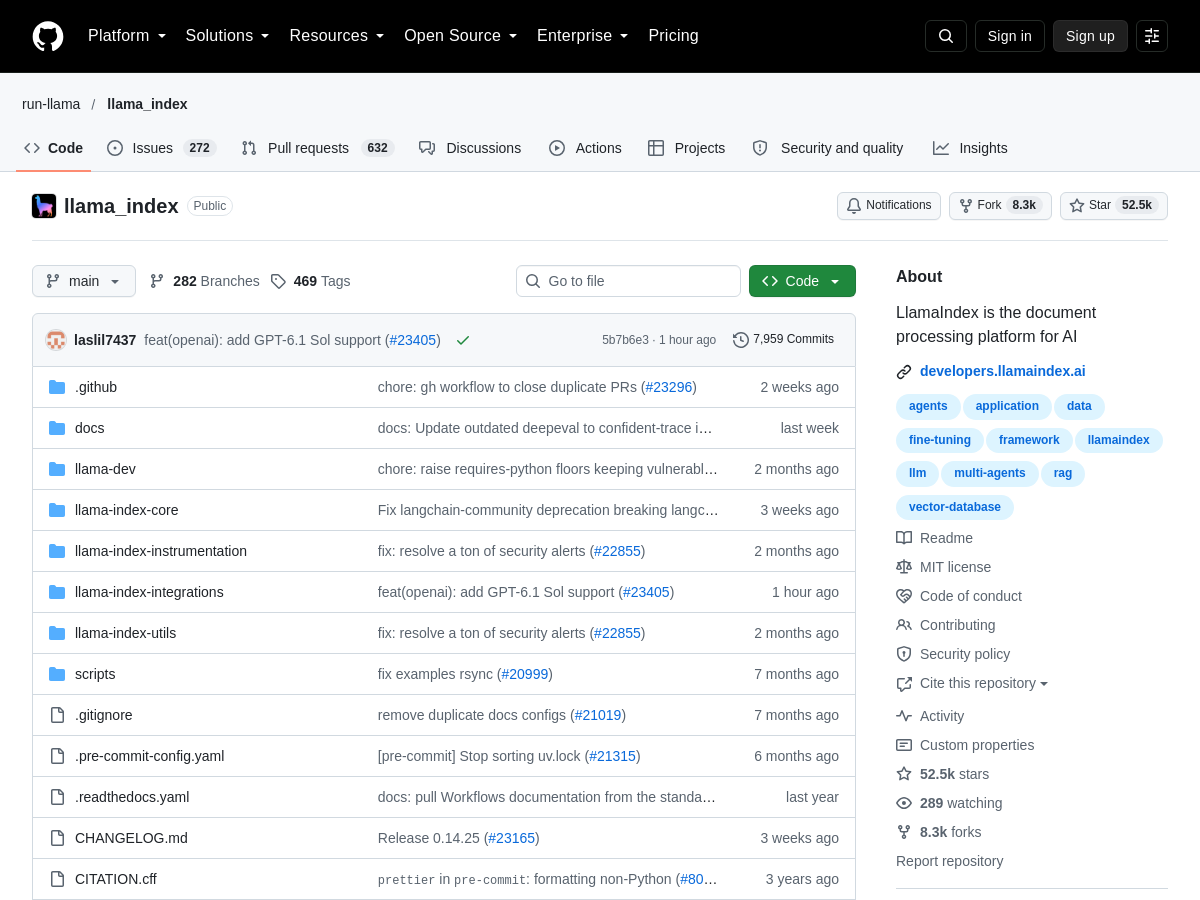The width and height of the screenshot is (1200, 900).
Task: Open the llama-index-integrations folder
Action: coord(149,592)
